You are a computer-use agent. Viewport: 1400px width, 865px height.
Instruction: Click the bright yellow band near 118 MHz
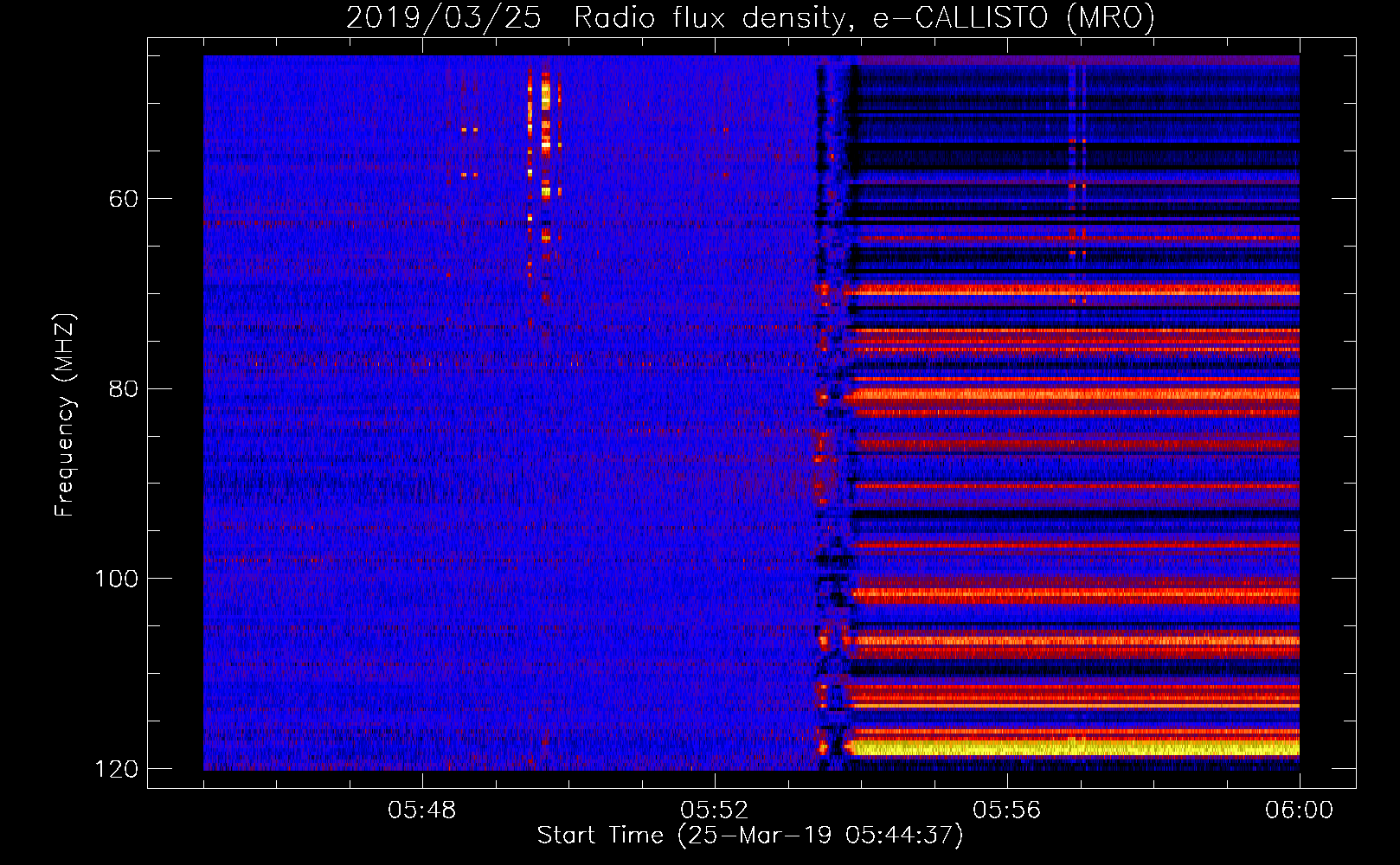point(1073,747)
